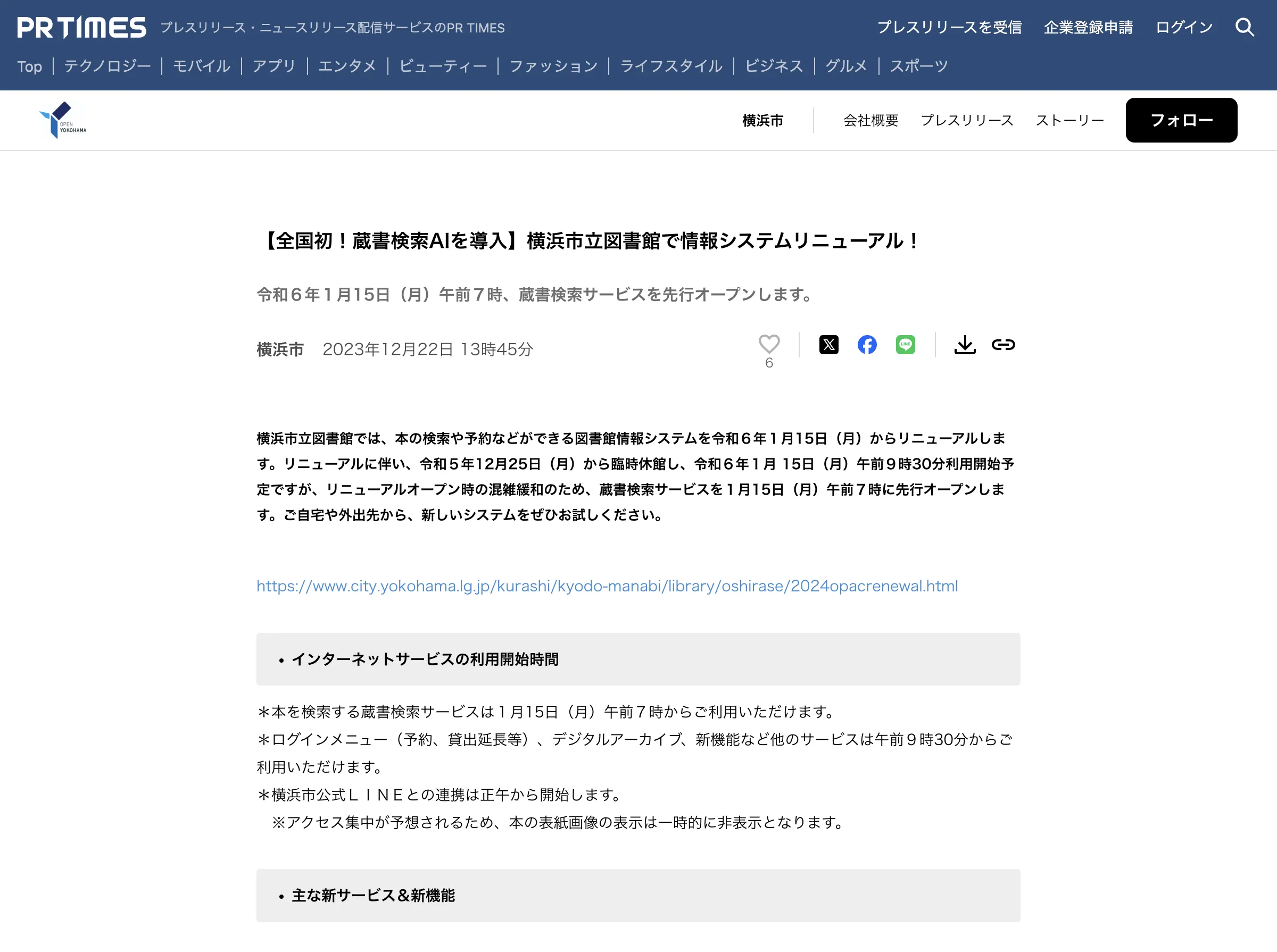Go to グルメ category
1277x952 pixels.
point(846,66)
